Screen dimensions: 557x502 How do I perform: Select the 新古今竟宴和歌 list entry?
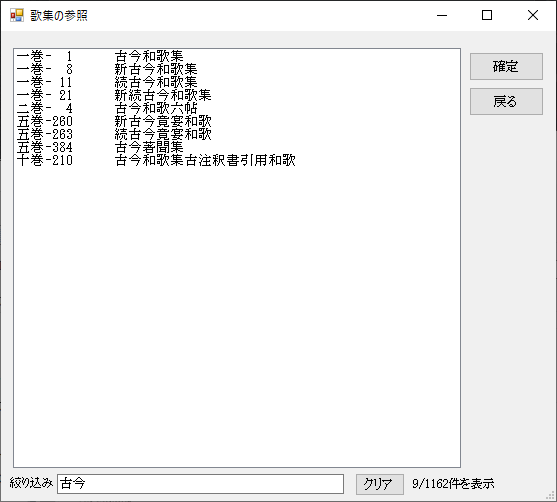237,122
